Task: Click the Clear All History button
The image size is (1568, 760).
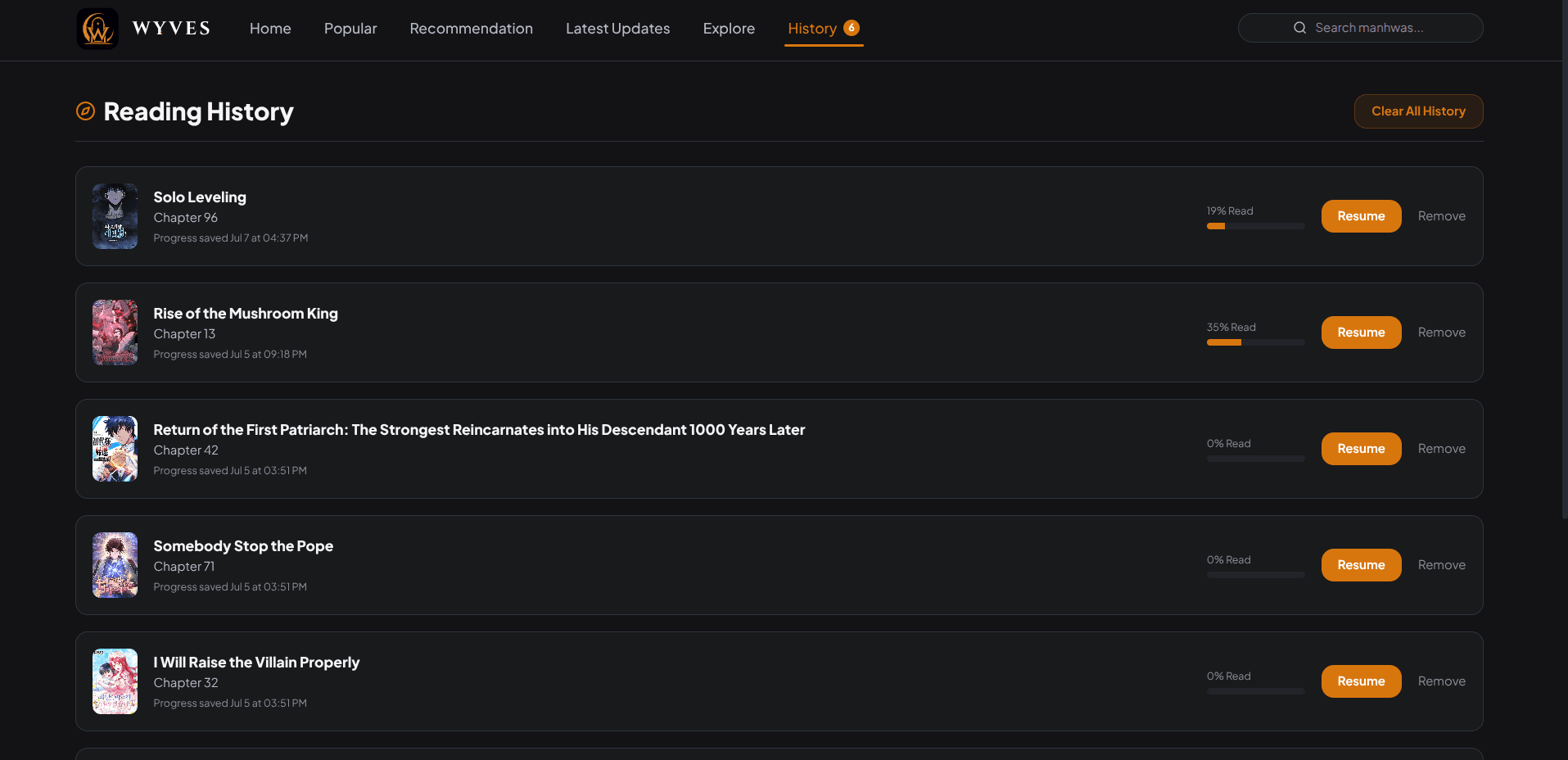Action: 1418,111
